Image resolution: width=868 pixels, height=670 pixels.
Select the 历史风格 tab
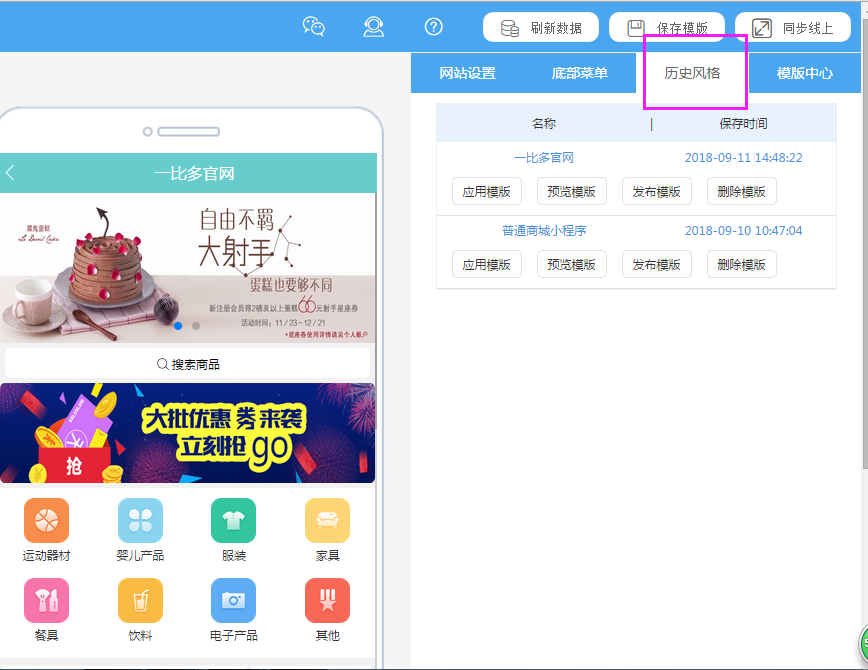[x=692, y=73]
